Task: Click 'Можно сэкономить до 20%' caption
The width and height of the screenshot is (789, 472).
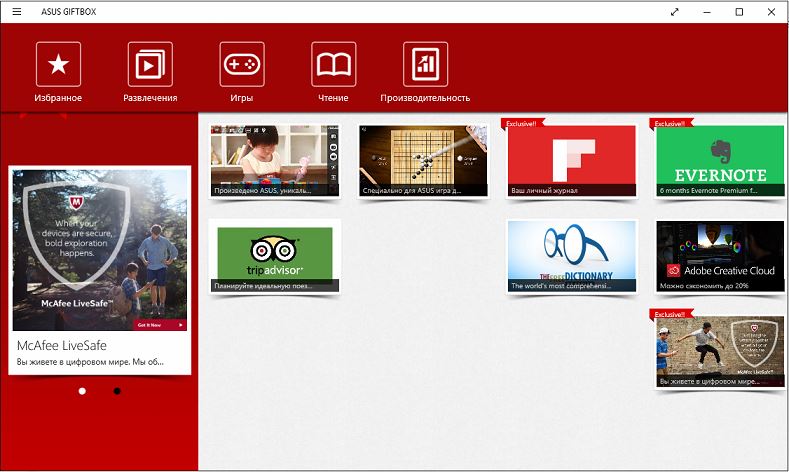Action: tap(704, 286)
